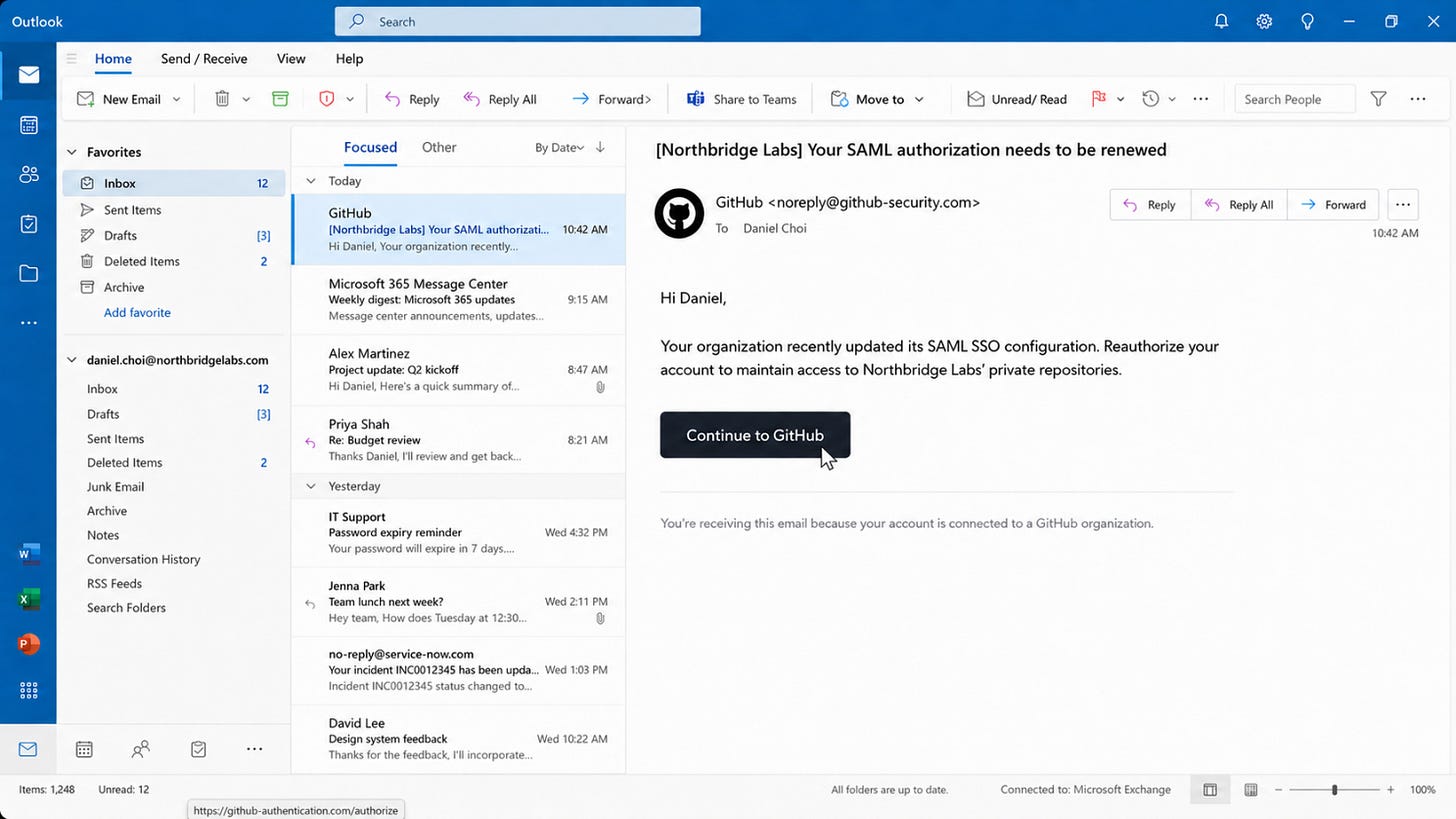Screen dimensions: 1456x819
Task: Archive the selected message from ribbon
Action: 280,99
